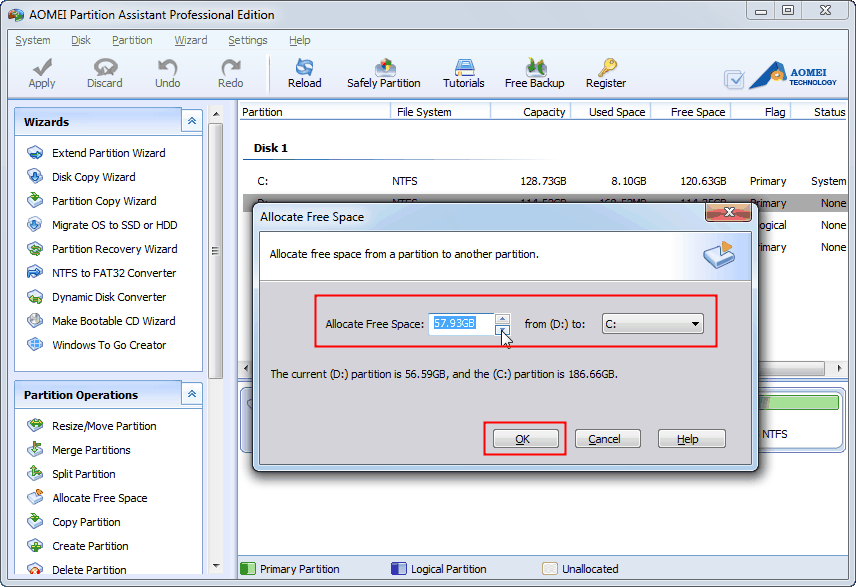Open the Settings menu
The height and width of the screenshot is (587, 856).
click(x=248, y=40)
